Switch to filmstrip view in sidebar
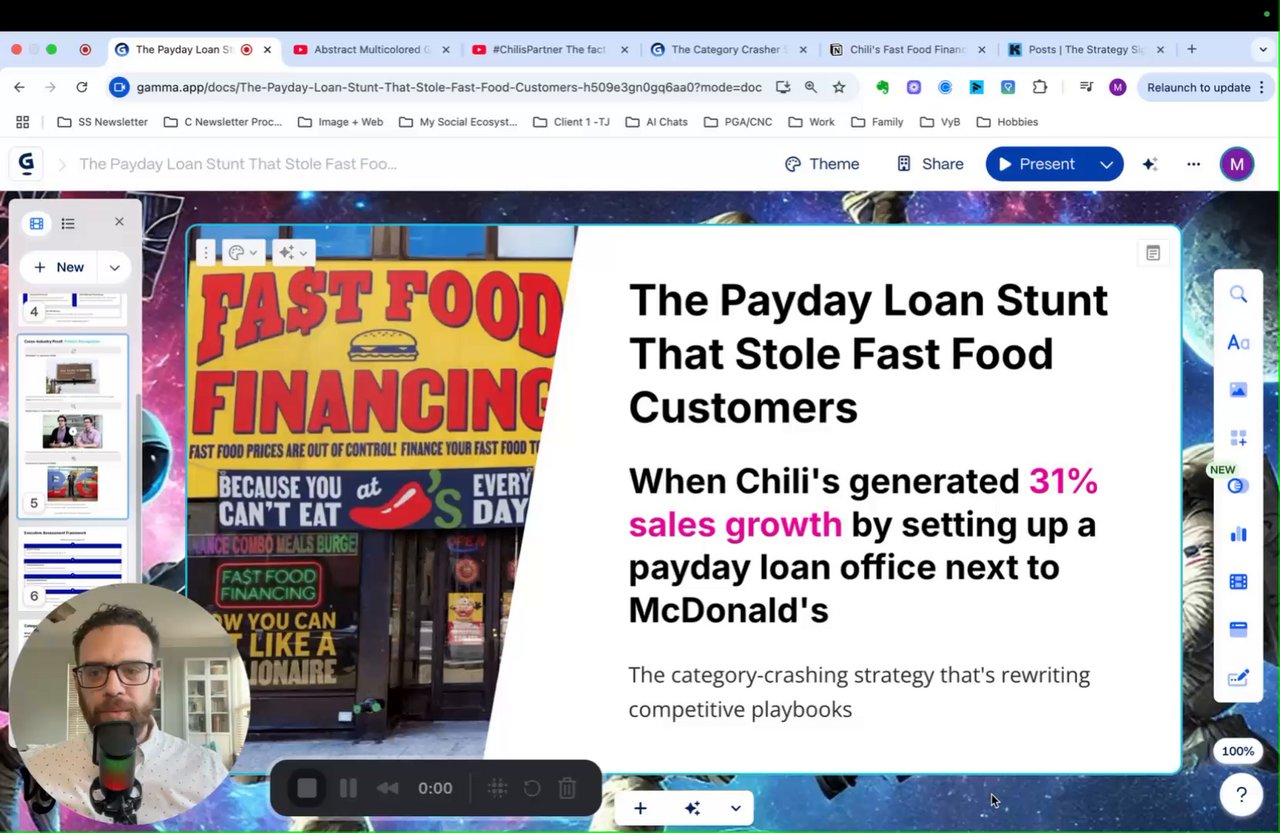The width and height of the screenshot is (1280, 833). pos(37,223)
